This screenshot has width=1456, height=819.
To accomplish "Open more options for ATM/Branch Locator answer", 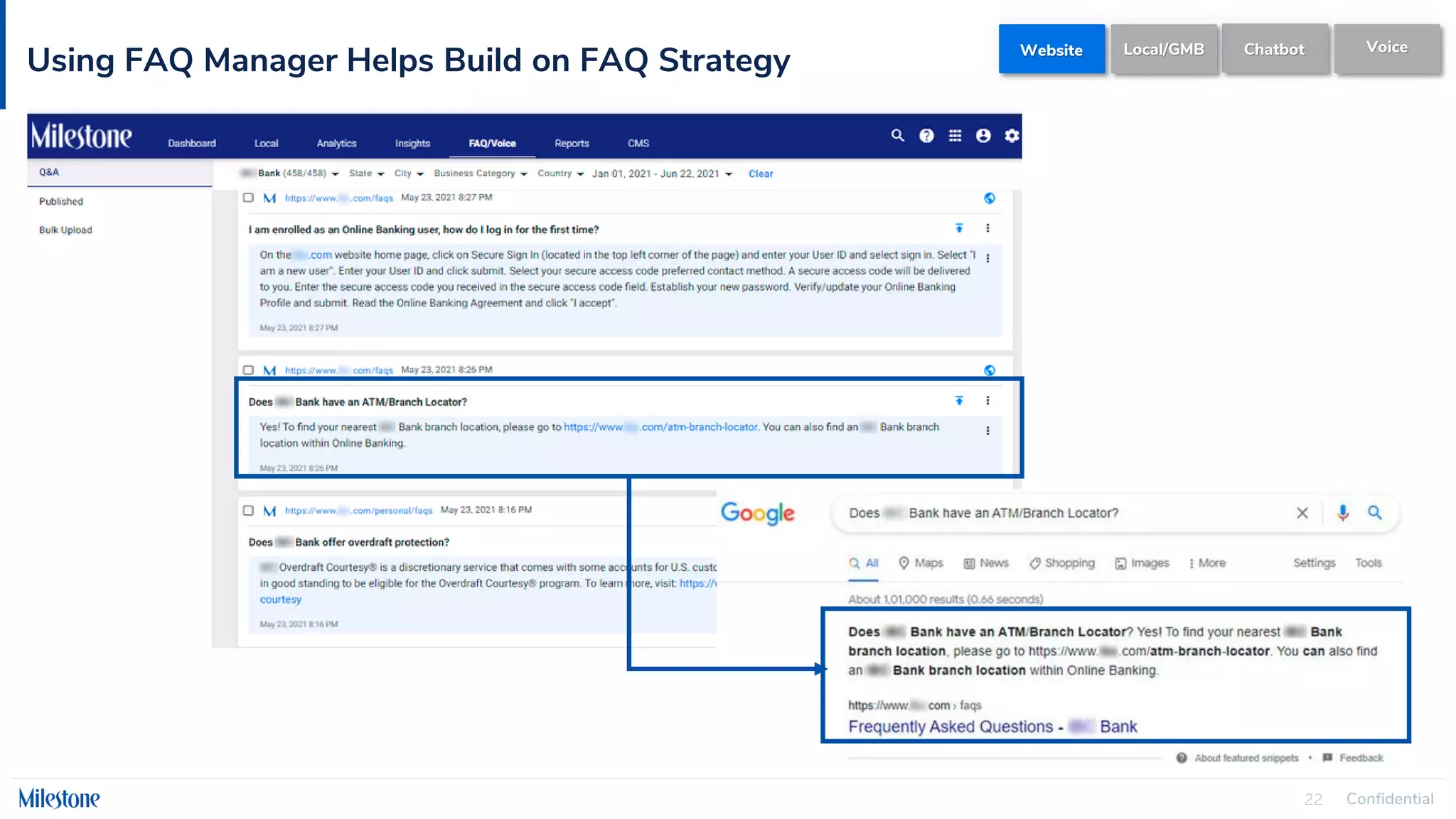I will click(x=987, y=430).
